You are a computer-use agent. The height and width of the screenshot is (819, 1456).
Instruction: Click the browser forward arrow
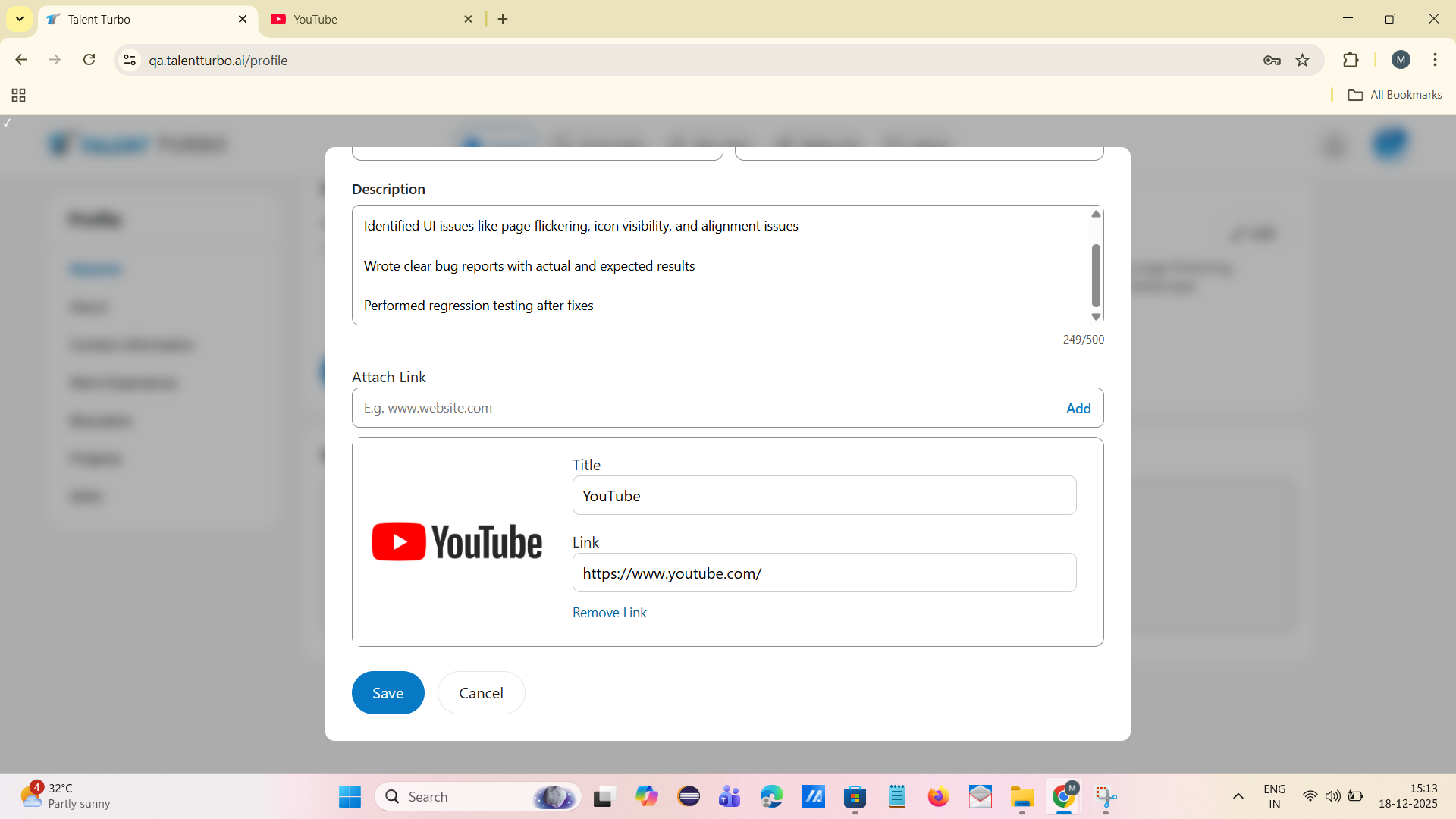click(55, 60)
